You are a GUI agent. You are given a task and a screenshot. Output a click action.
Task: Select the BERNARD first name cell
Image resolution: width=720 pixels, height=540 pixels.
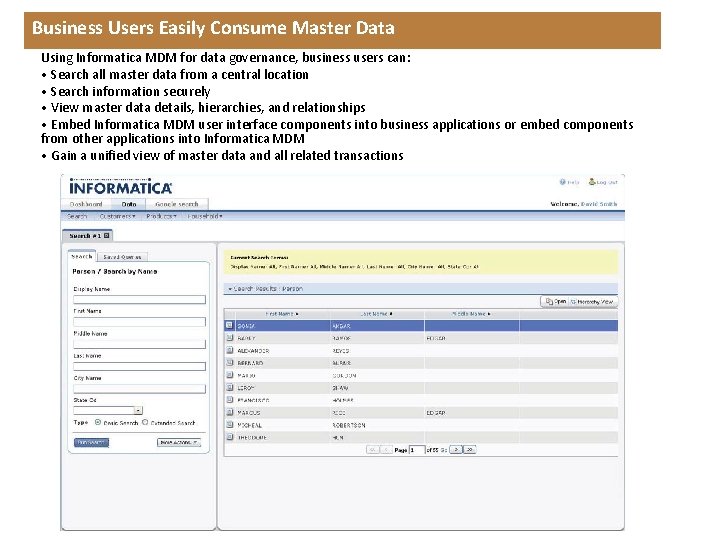click(250, 363)
